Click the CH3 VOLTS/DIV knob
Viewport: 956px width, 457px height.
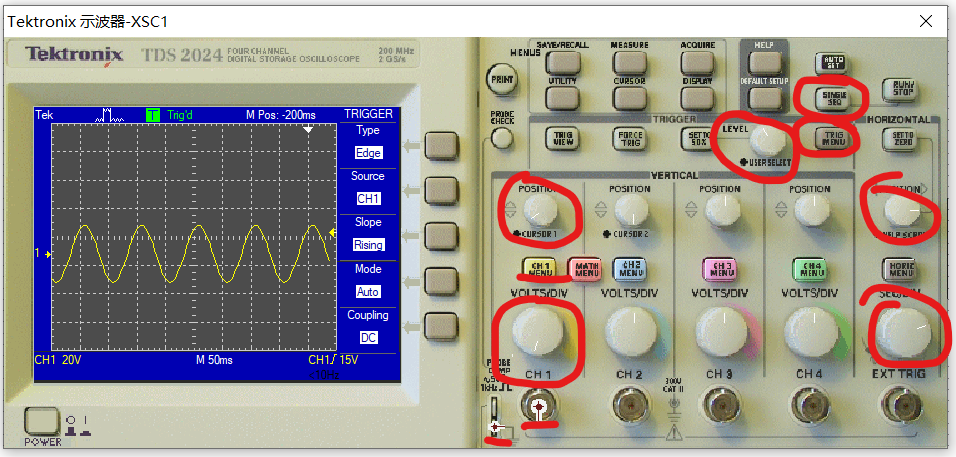click(x=721, y=333)
